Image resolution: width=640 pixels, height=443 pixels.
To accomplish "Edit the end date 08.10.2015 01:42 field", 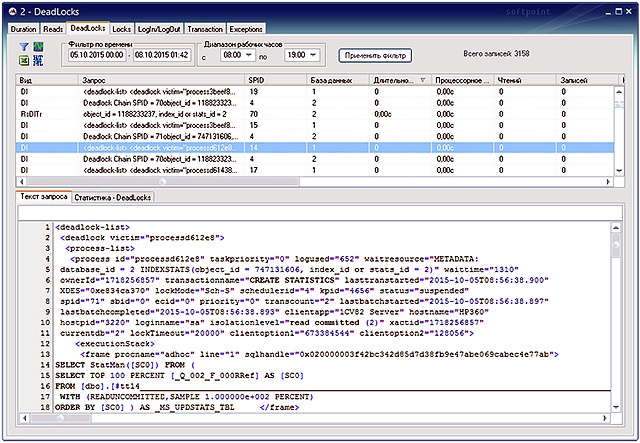I will tap(161, 55).
